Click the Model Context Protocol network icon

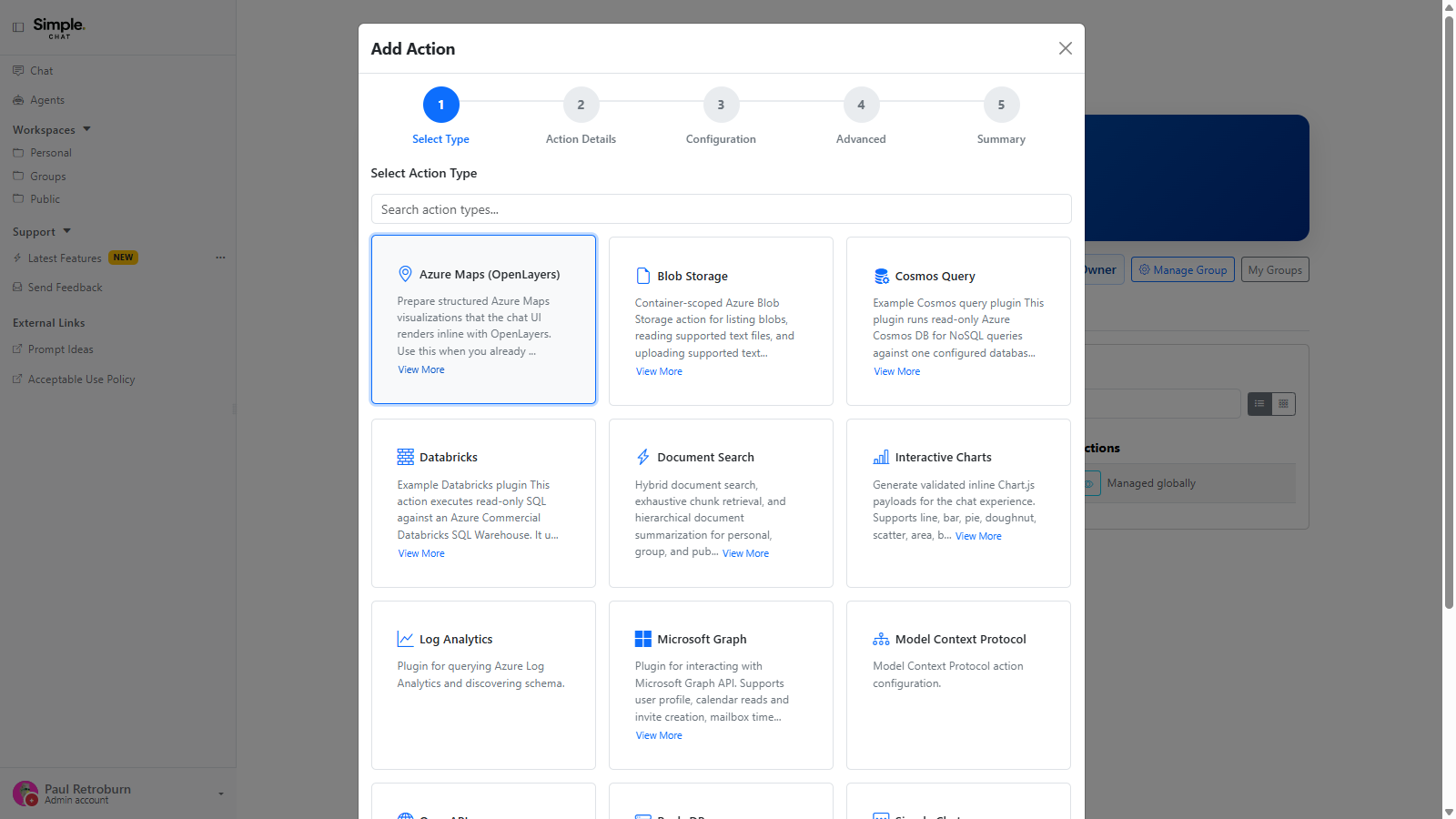coord(881,639)
